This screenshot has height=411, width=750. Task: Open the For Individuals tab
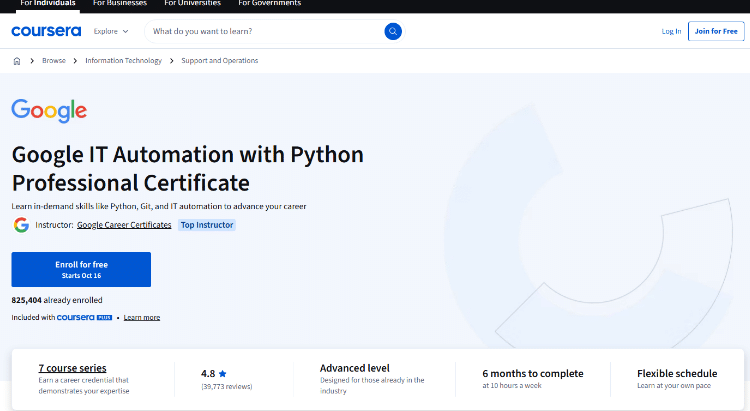coord(48,4)
